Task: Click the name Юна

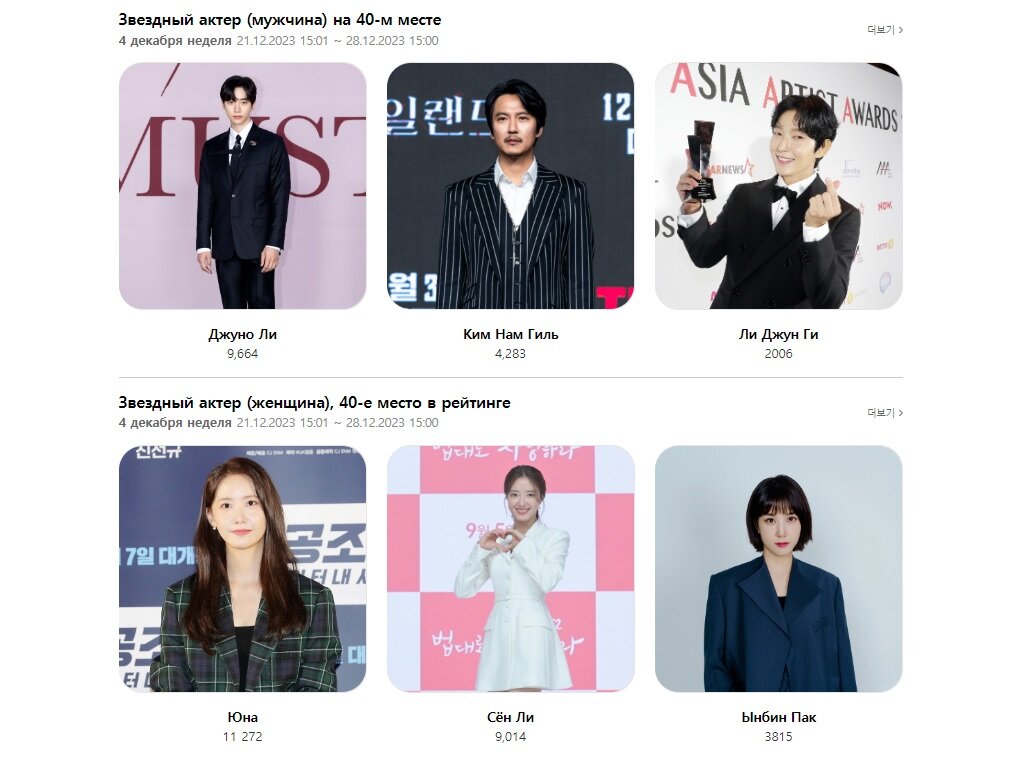Action: [x=243, y=717]
